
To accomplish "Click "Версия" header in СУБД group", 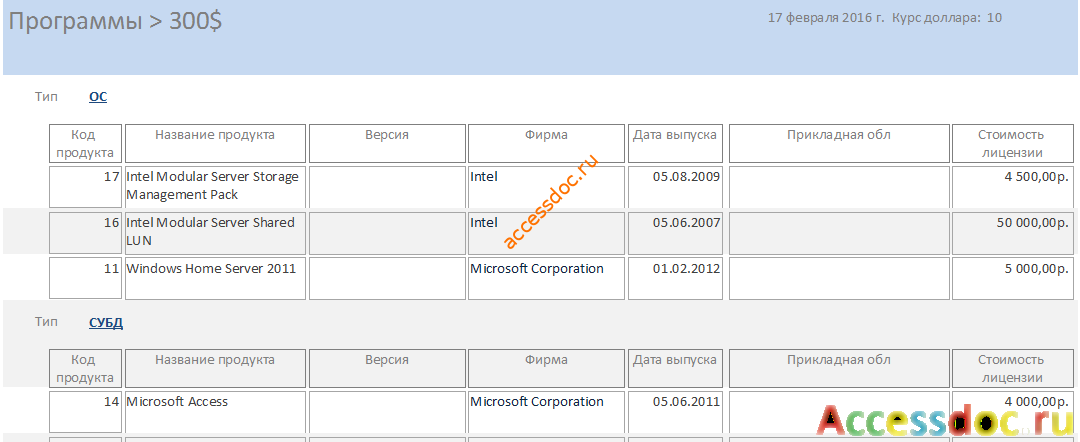I will (387, 368).
